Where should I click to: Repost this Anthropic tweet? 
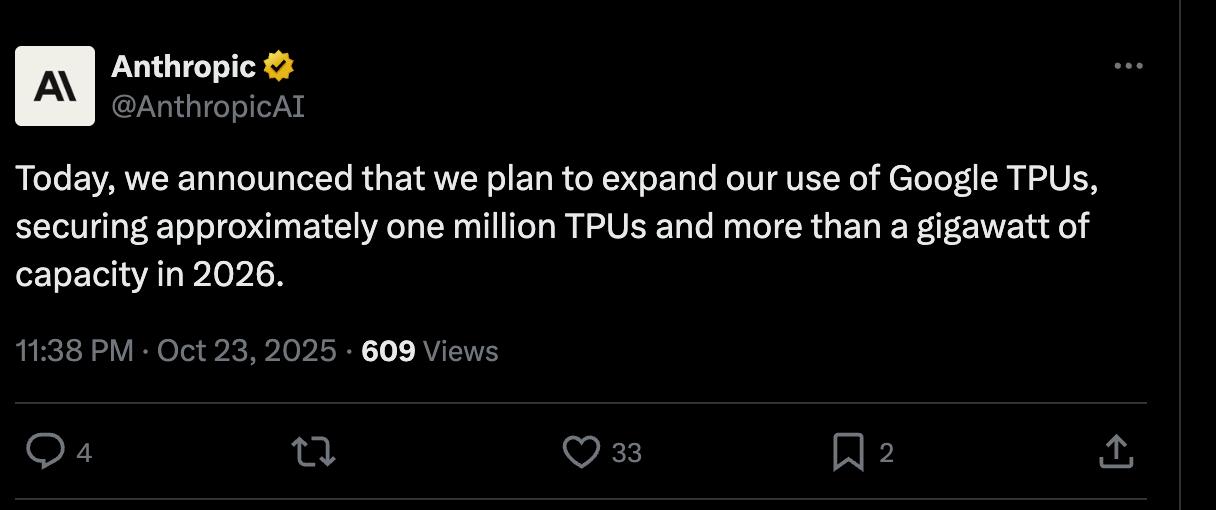point(312,453)
